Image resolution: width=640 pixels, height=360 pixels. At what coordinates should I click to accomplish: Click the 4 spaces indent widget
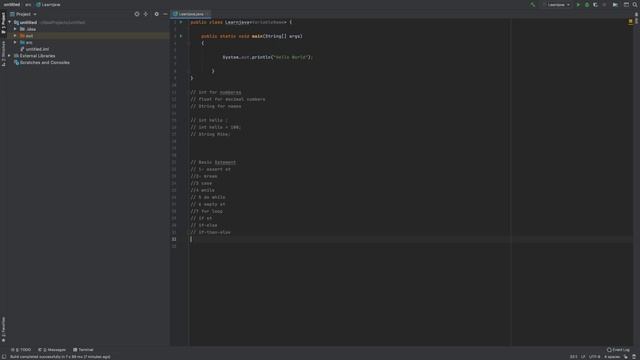click(x=612, y=357)
